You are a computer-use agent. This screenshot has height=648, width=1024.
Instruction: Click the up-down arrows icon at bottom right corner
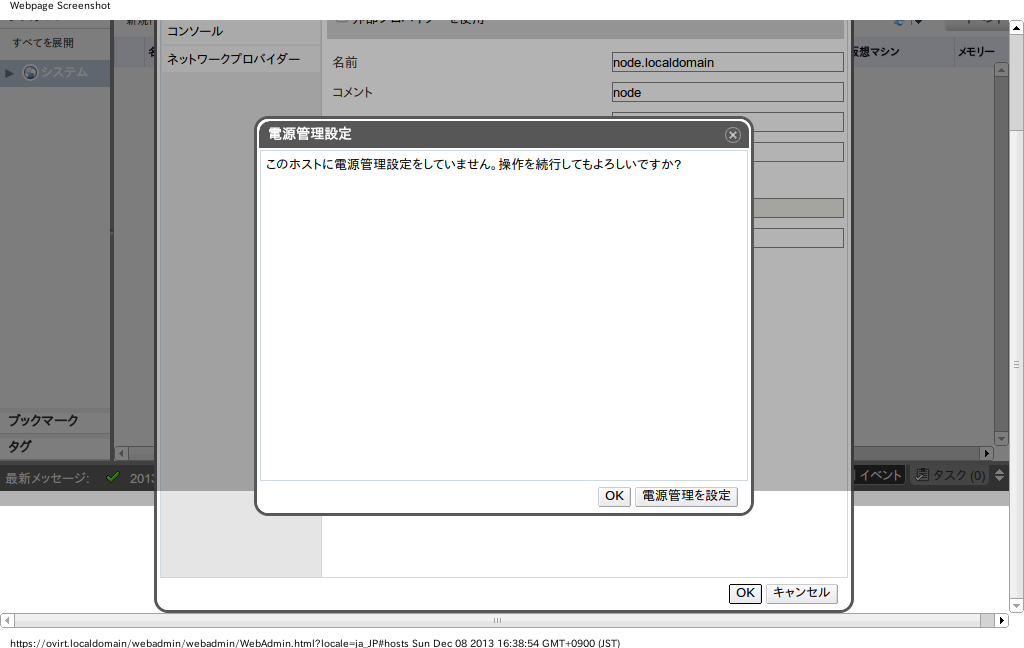pyautogui.click(x=999, y=475)
